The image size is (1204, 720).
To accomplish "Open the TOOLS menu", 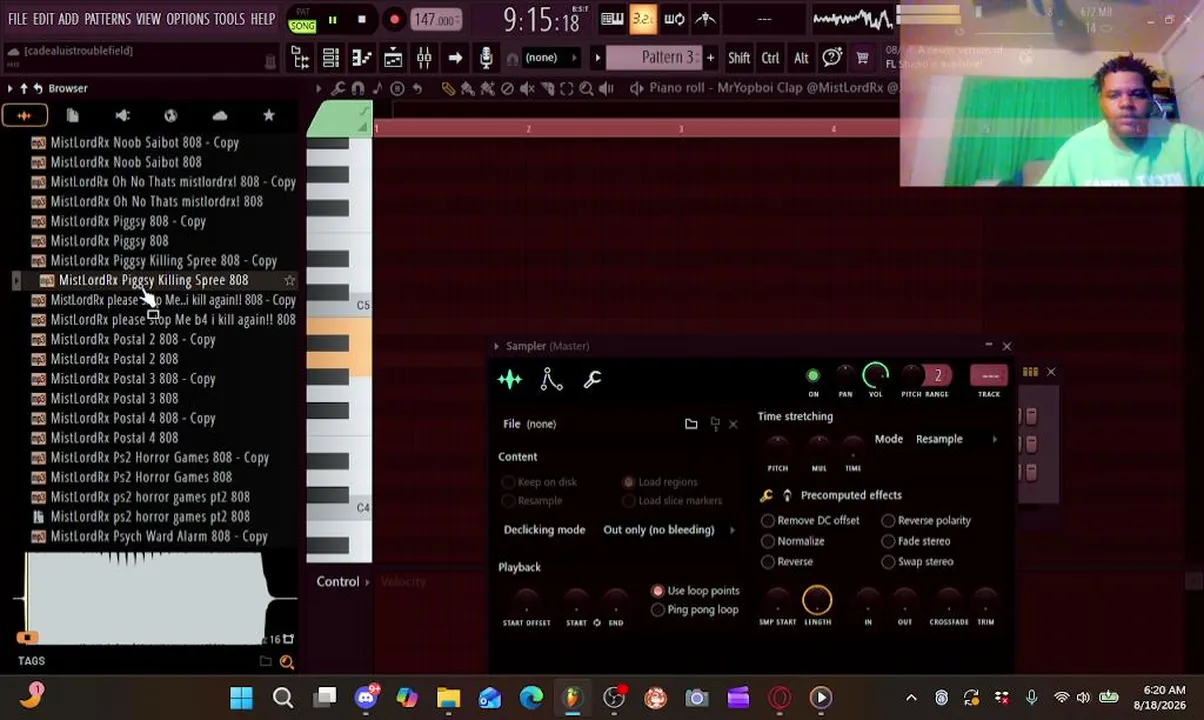I will [229, 19].
